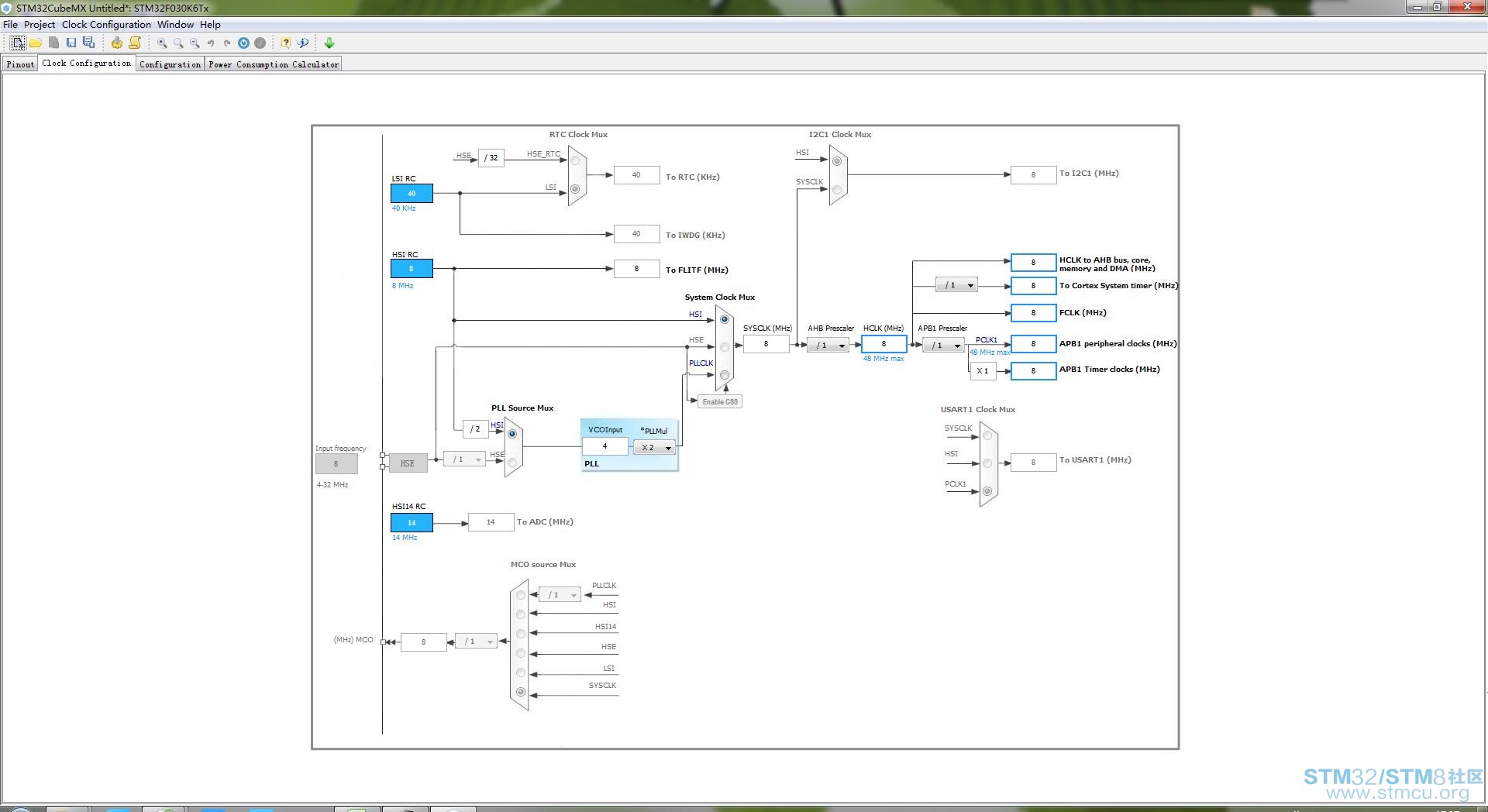Click the grey document icon beside Open

coord(53,43)
